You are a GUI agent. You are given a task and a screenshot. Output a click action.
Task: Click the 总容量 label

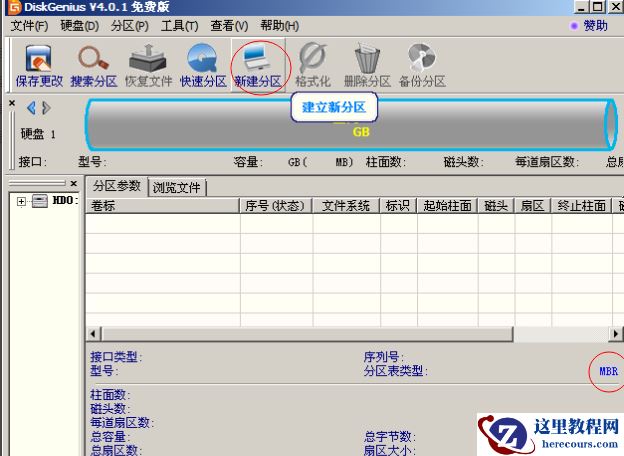click(x=109, y=437)
